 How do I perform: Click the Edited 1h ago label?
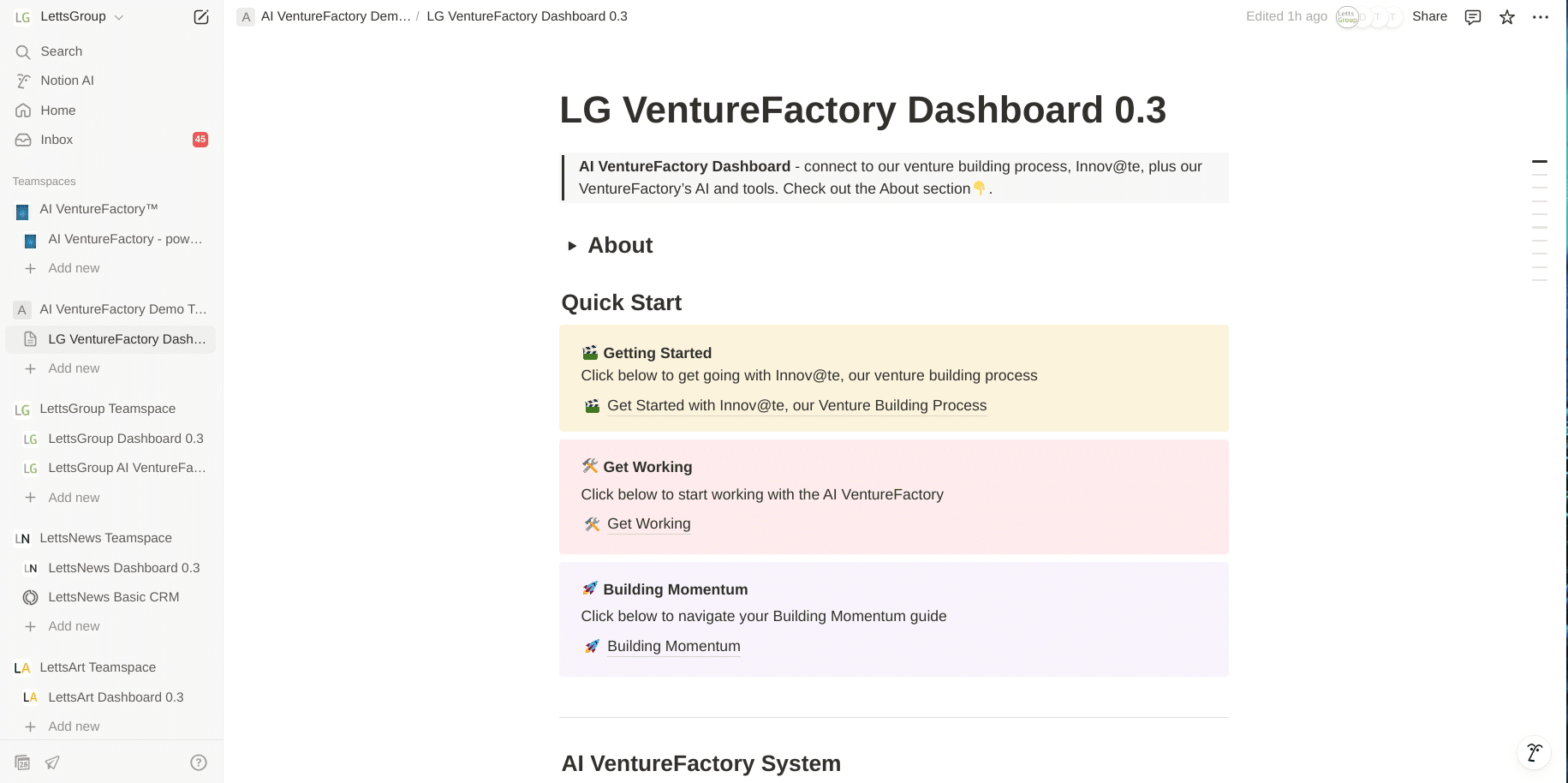click(x=1286, y=16)
